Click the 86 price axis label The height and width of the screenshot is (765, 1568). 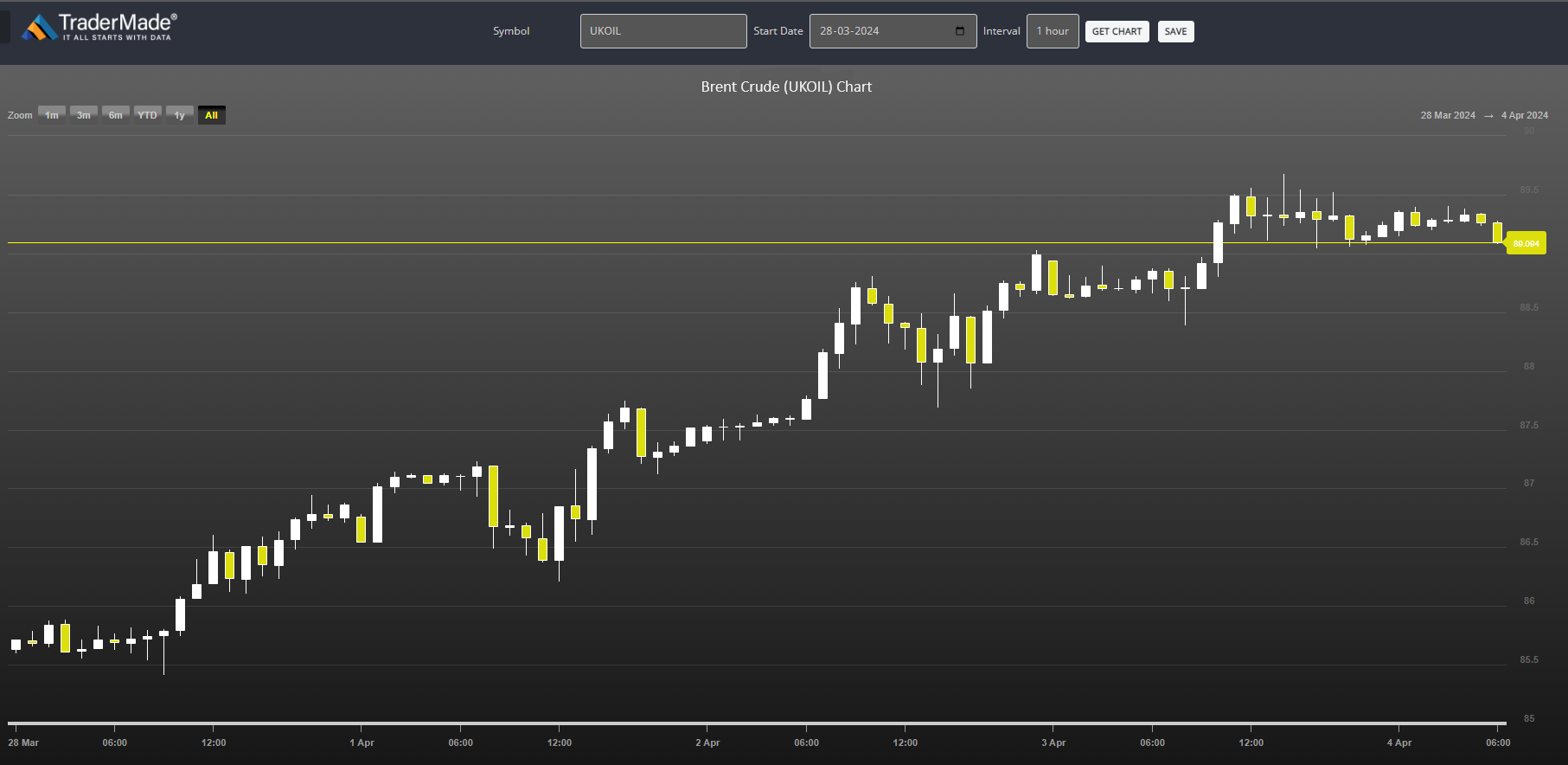[x=1529, y=601]
